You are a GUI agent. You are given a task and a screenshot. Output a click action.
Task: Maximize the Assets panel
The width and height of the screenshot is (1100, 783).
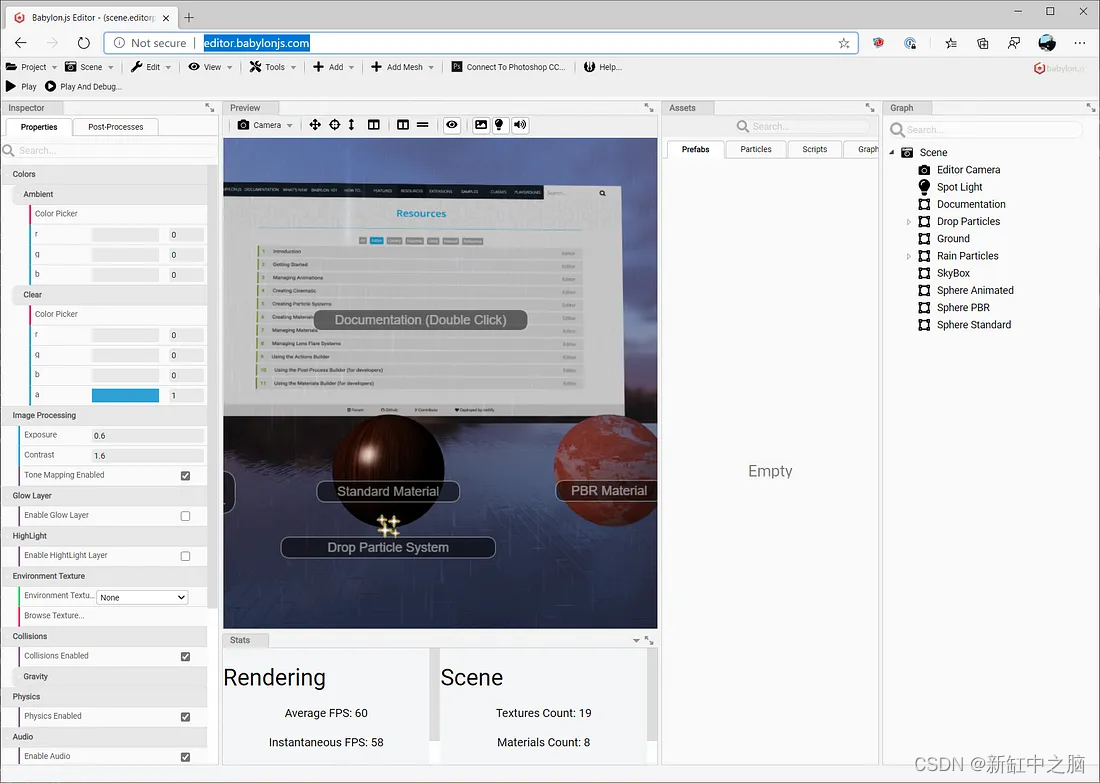click(x=870, y=107)
